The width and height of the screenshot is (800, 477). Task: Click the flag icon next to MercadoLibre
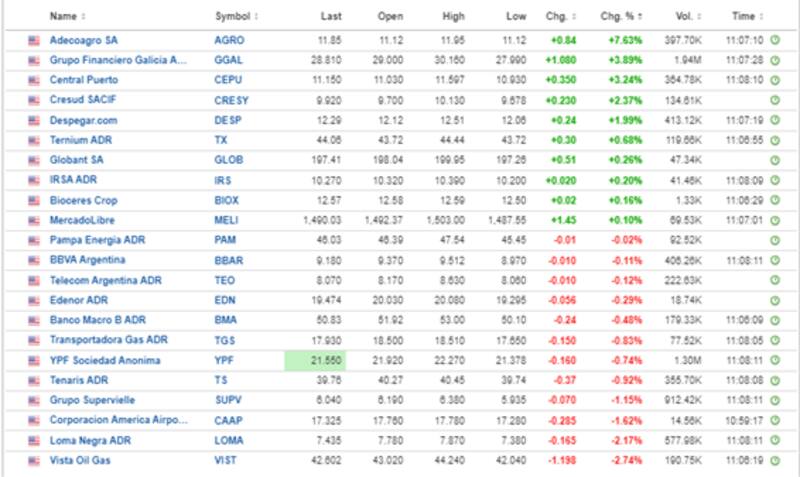[x=34, y=220]
